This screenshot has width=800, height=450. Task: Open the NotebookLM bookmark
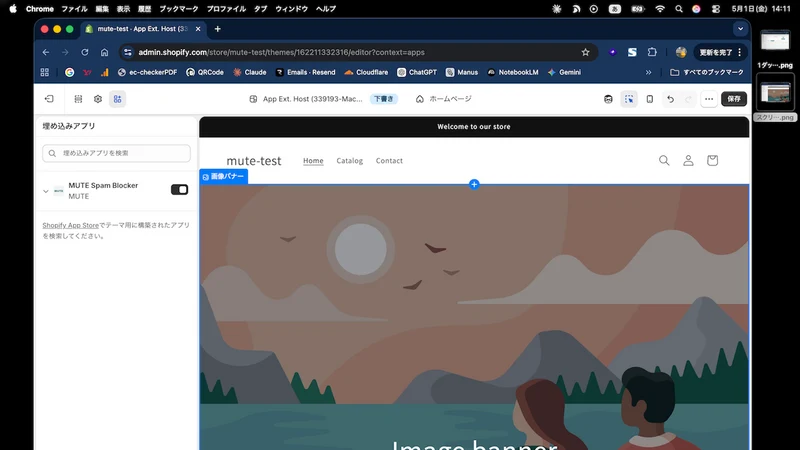tap(513, 72)
